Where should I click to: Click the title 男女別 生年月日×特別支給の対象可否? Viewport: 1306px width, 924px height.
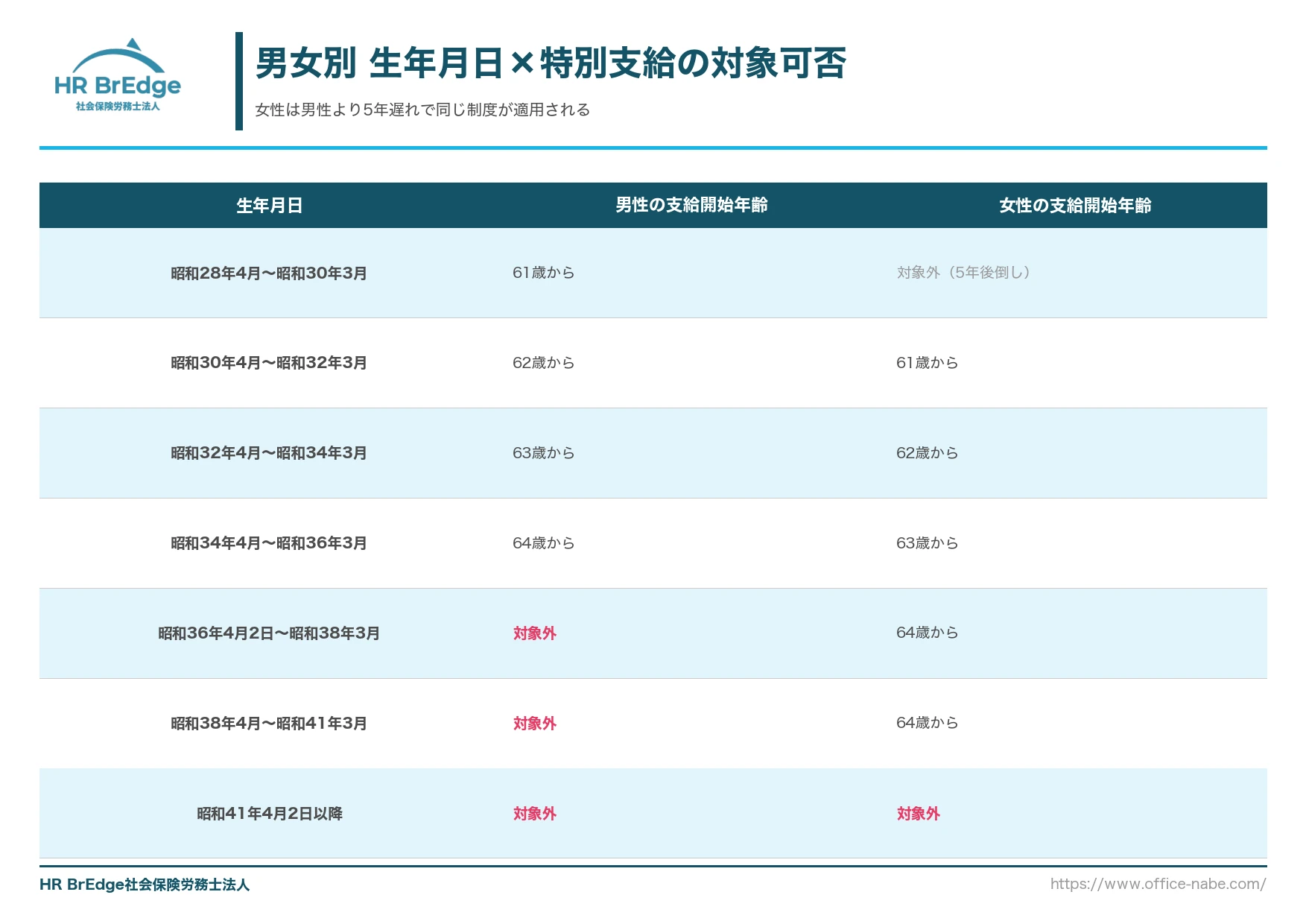pyautogui.click(x=551, y=63)
